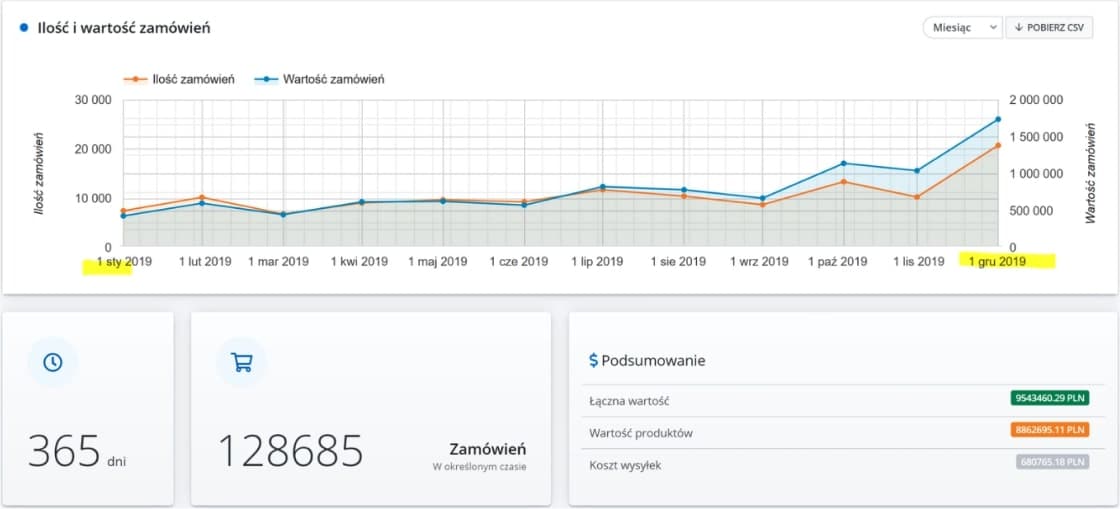Select the December 2019 blue data point
This screenshot has width=1120, height=509.
(998, 119)
